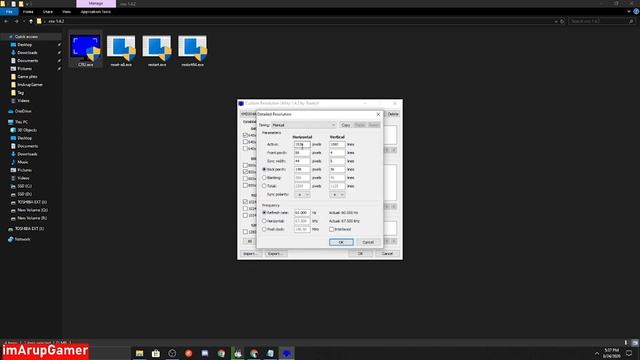Screen dimensions: 640x360
Task: Open Microsoft Store from the taskbar
Action: 156,353
